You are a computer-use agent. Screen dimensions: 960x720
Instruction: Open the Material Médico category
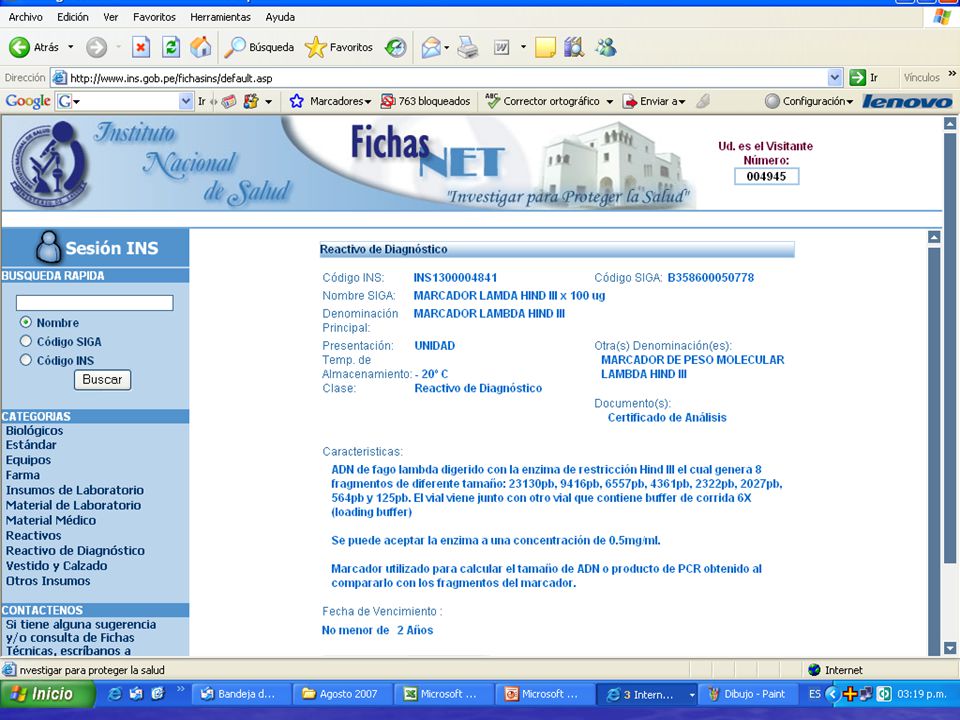click(51, 520)
